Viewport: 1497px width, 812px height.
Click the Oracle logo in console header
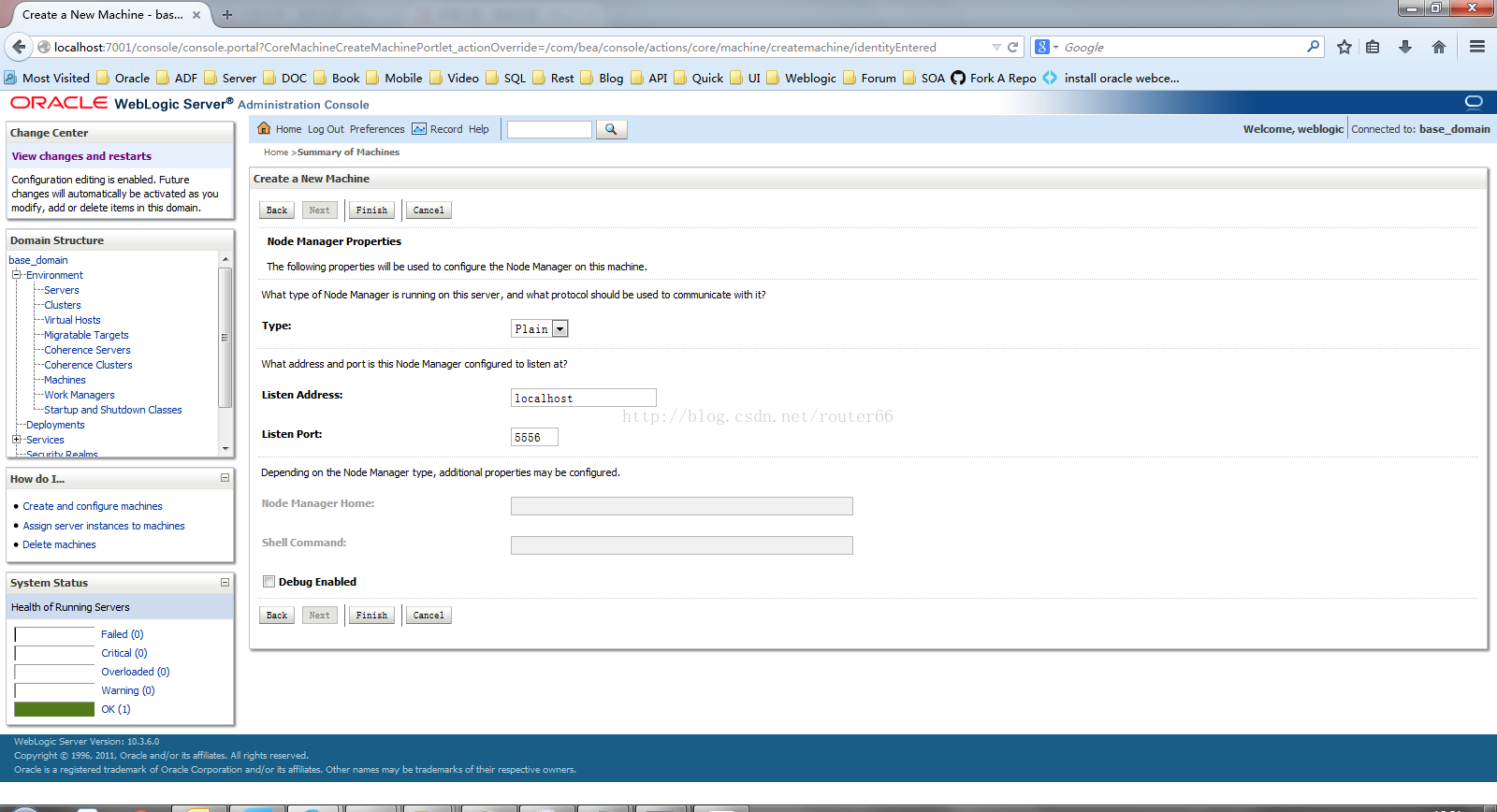(59, 103)
